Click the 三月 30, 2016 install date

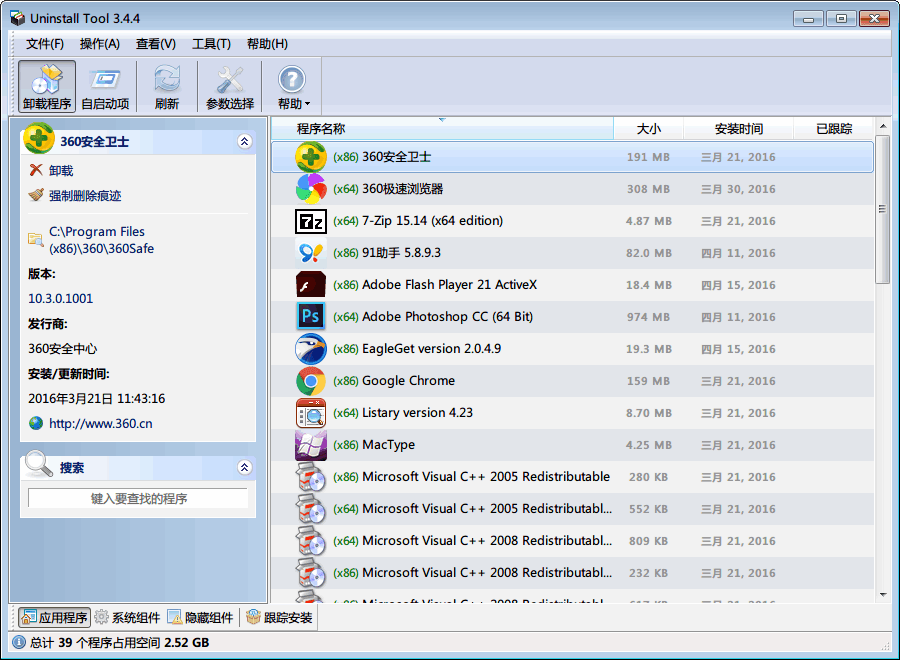(738, 189)
